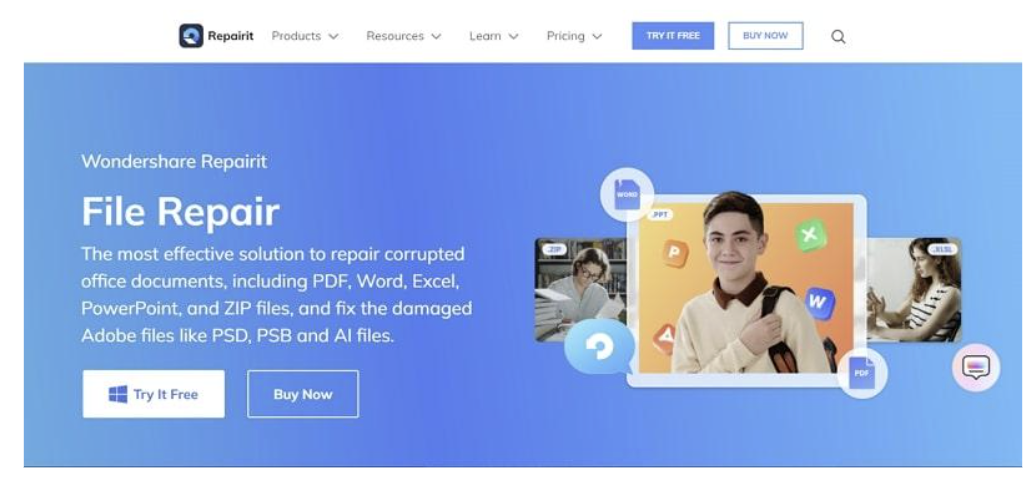This screenshot has width=1034, height=480.
Task: Click the XLSL woman photo thumbnail
Action: pos(913,290)
